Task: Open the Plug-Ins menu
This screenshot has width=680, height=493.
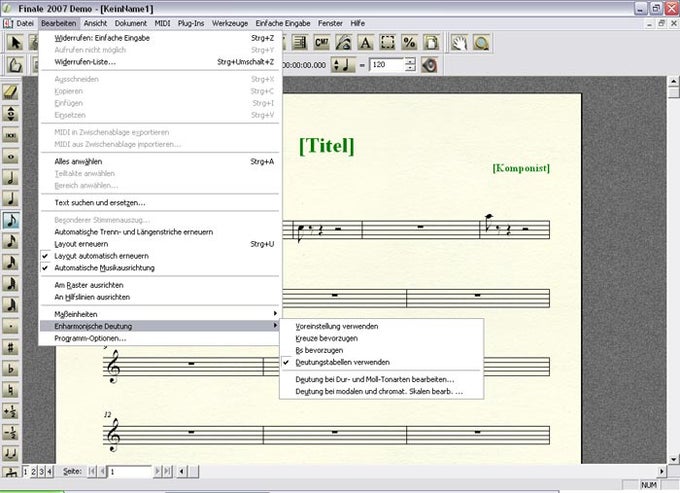Action: coord(191,23)
